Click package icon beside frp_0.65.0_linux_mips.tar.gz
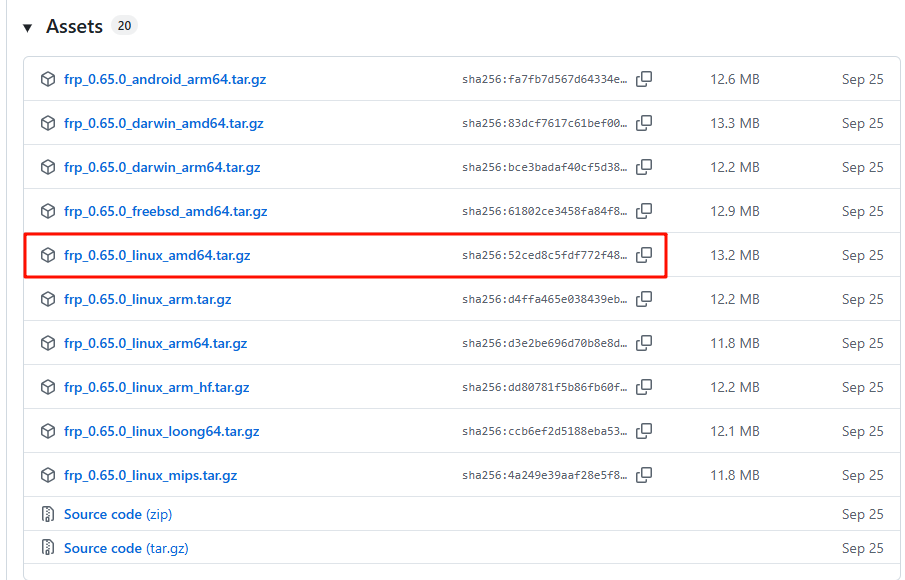 tap(48, 476)
